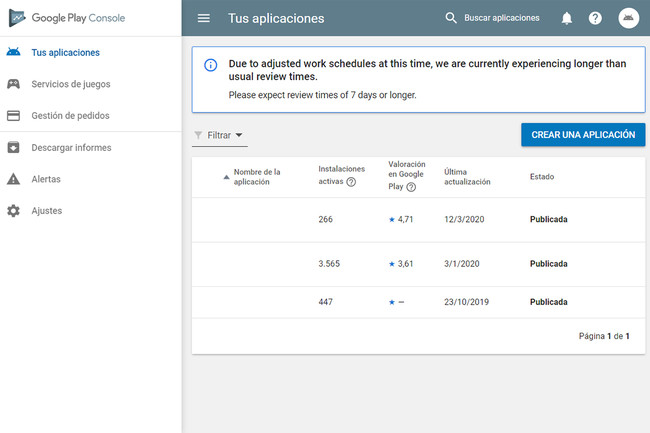This screenshot has width=650, height=433.
Task: Click 'Please expect review times' notice text
Action: coord(323,95)
